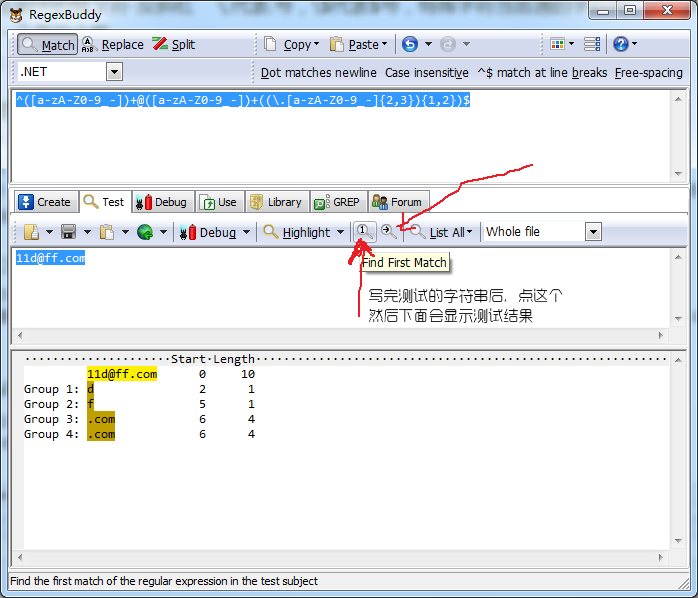
Task: Expand the open file dropdown arrow
Action: (x=49, y=232)
